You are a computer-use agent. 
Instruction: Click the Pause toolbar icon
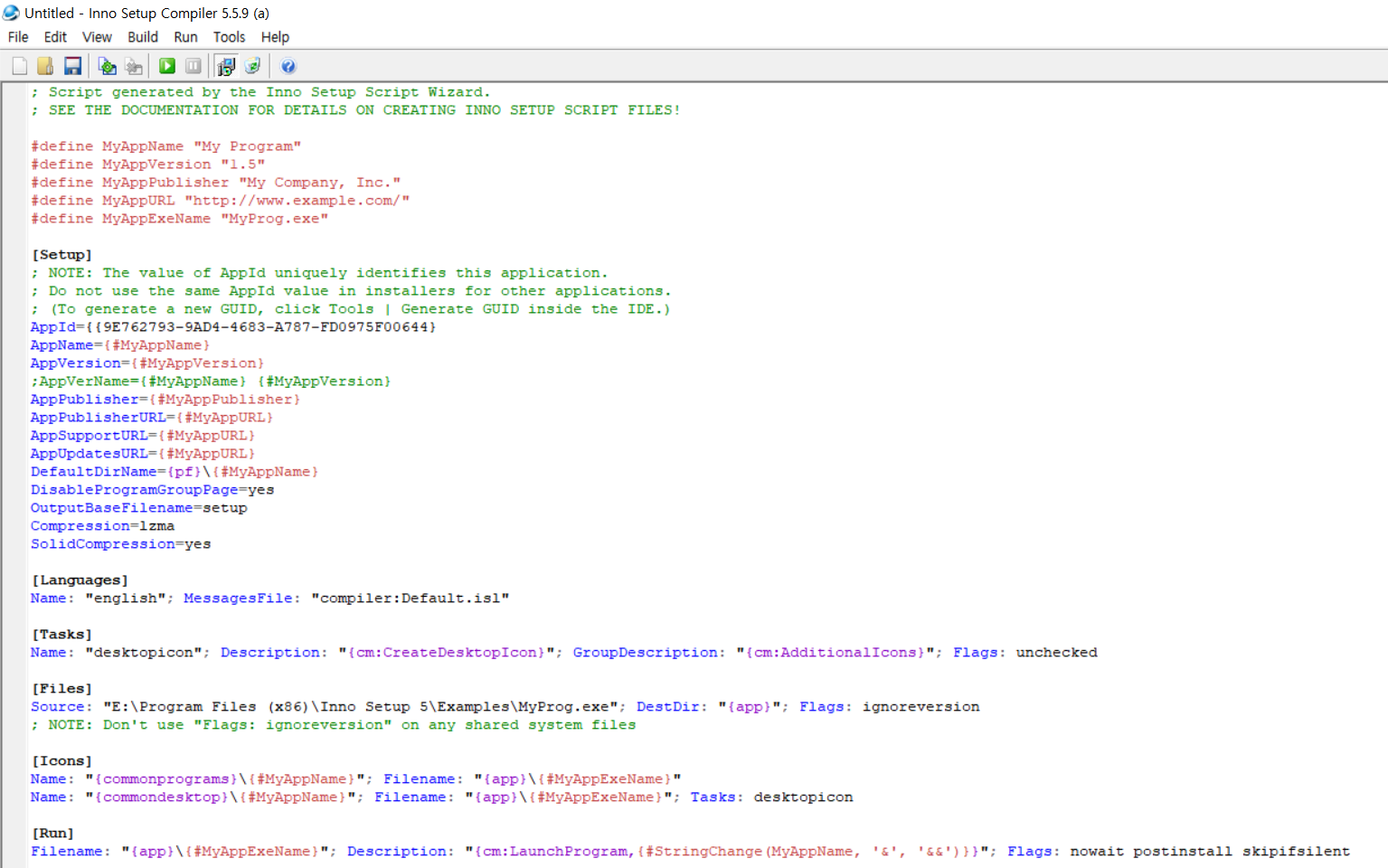pyautogui.click(x=194, y=66)
